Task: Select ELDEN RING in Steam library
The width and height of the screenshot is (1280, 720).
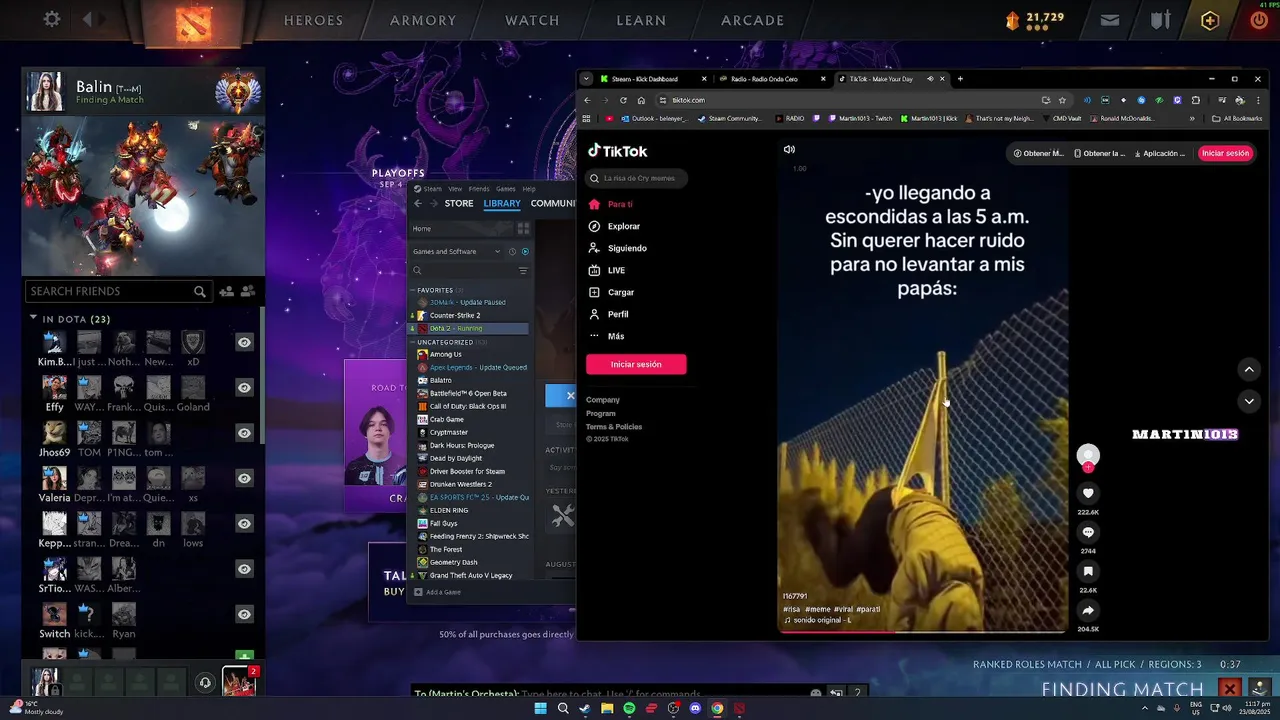Action: click(x=449, y=510)
